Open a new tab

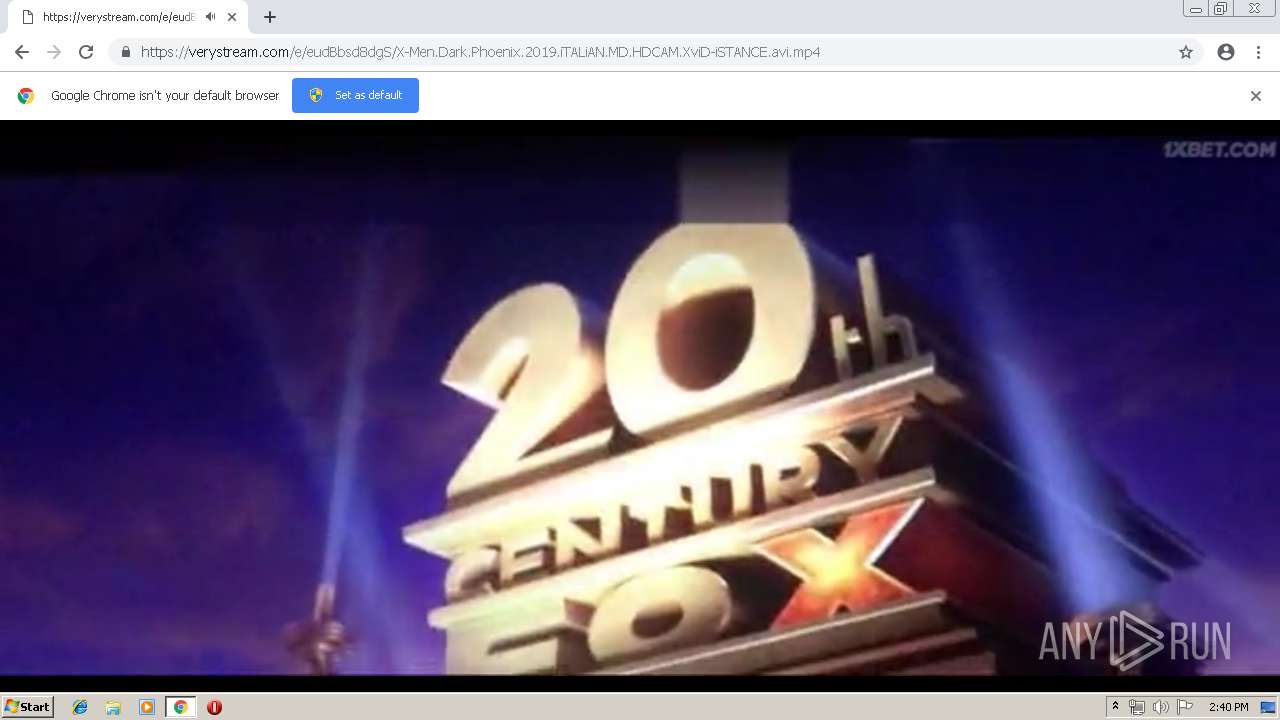(x=270, y=17)
